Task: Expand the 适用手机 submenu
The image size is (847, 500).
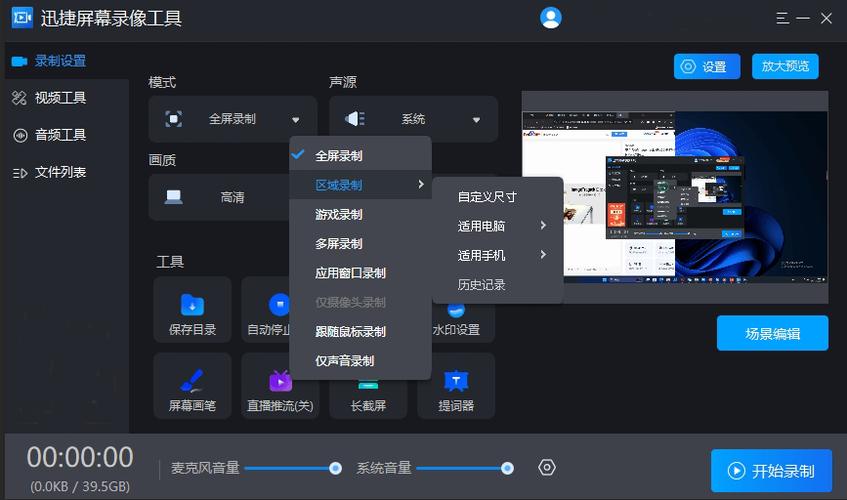Action: click(x=498, y=255)
